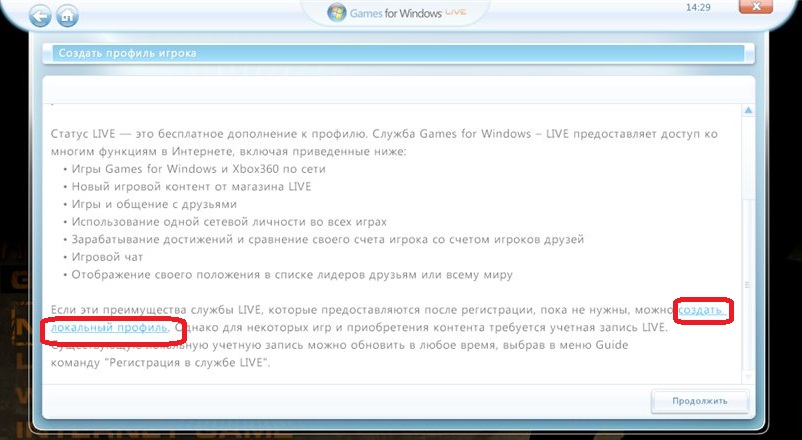Click the 14:29 clock display

698,8
